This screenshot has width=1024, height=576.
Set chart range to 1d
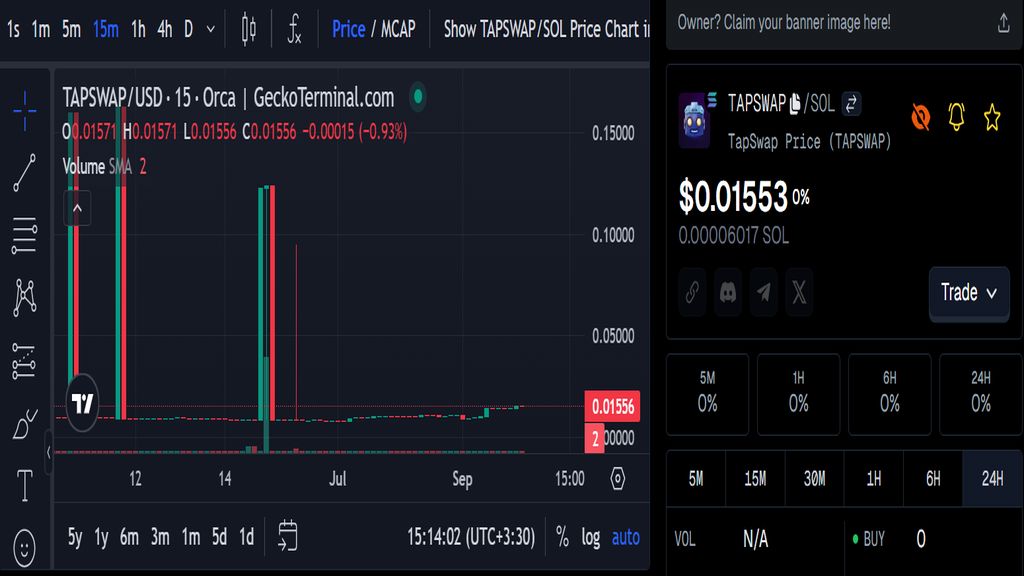tap(246, 537)
